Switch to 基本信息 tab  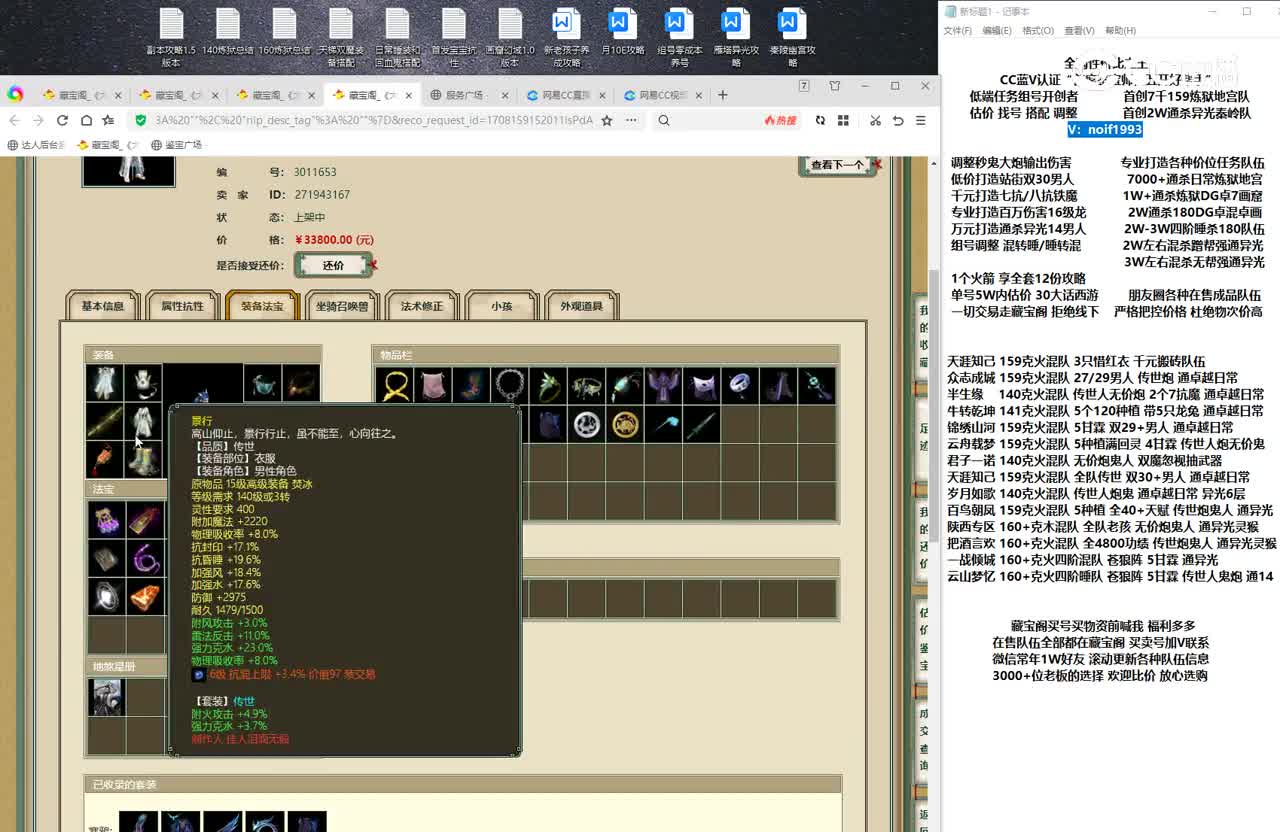tap(102, 306)
